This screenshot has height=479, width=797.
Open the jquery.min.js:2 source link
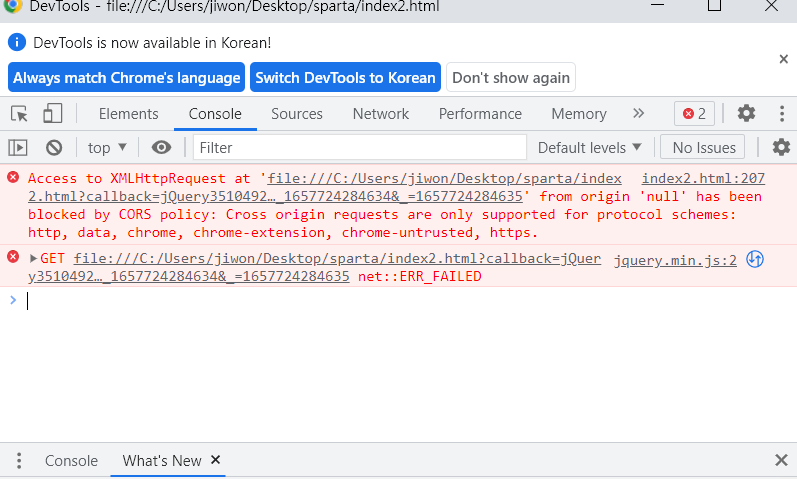tap(675, 260)
